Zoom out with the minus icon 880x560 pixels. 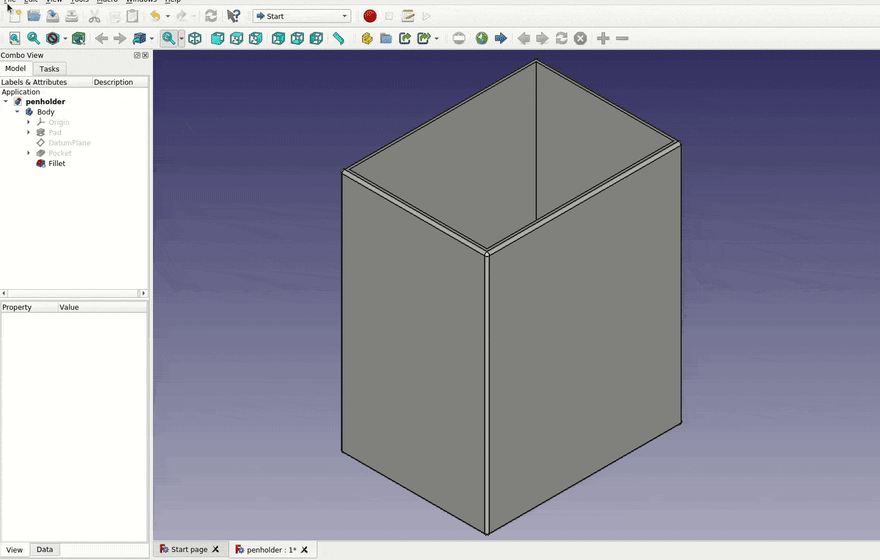point(622,38)
